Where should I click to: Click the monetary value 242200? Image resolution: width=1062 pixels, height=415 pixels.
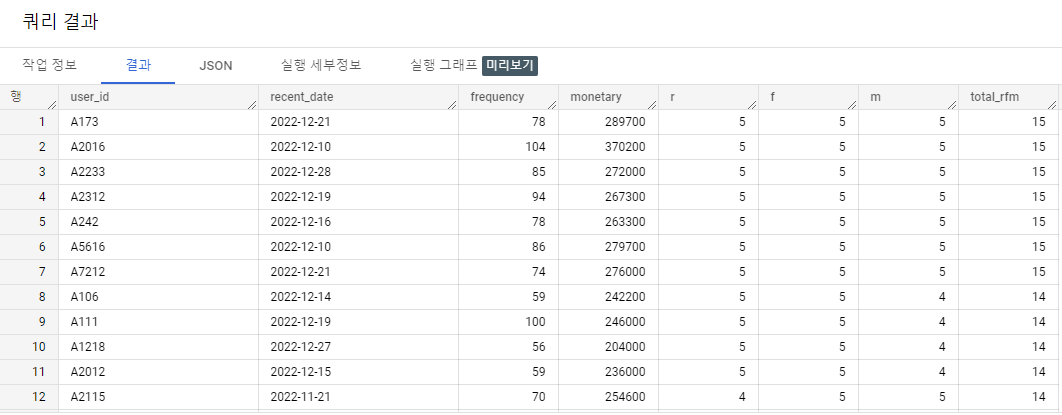point(608,297)
